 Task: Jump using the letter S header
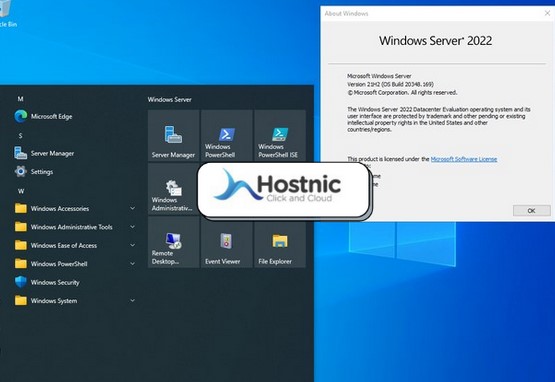(x=21, y=136)
